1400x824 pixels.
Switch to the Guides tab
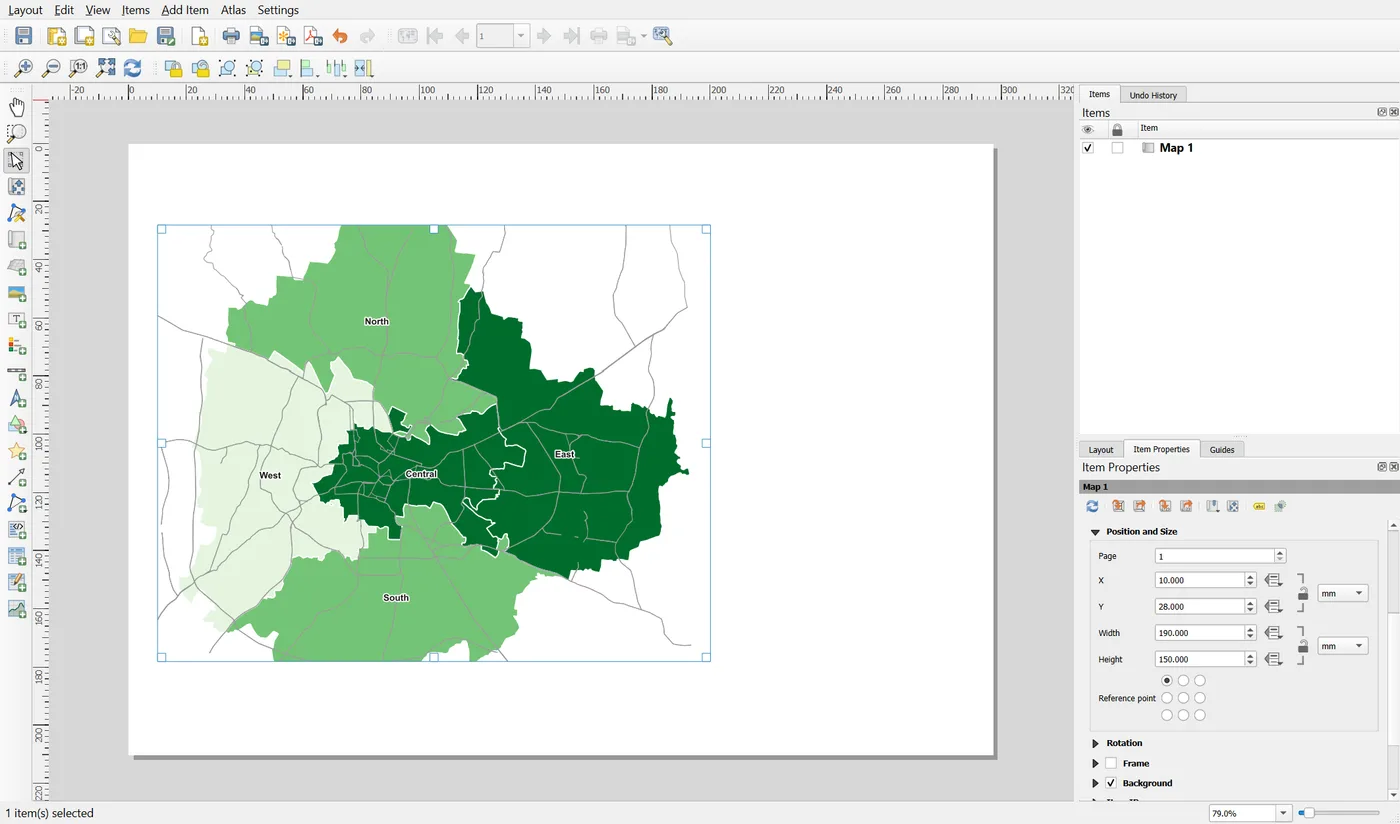click(x=1222, y=449)
